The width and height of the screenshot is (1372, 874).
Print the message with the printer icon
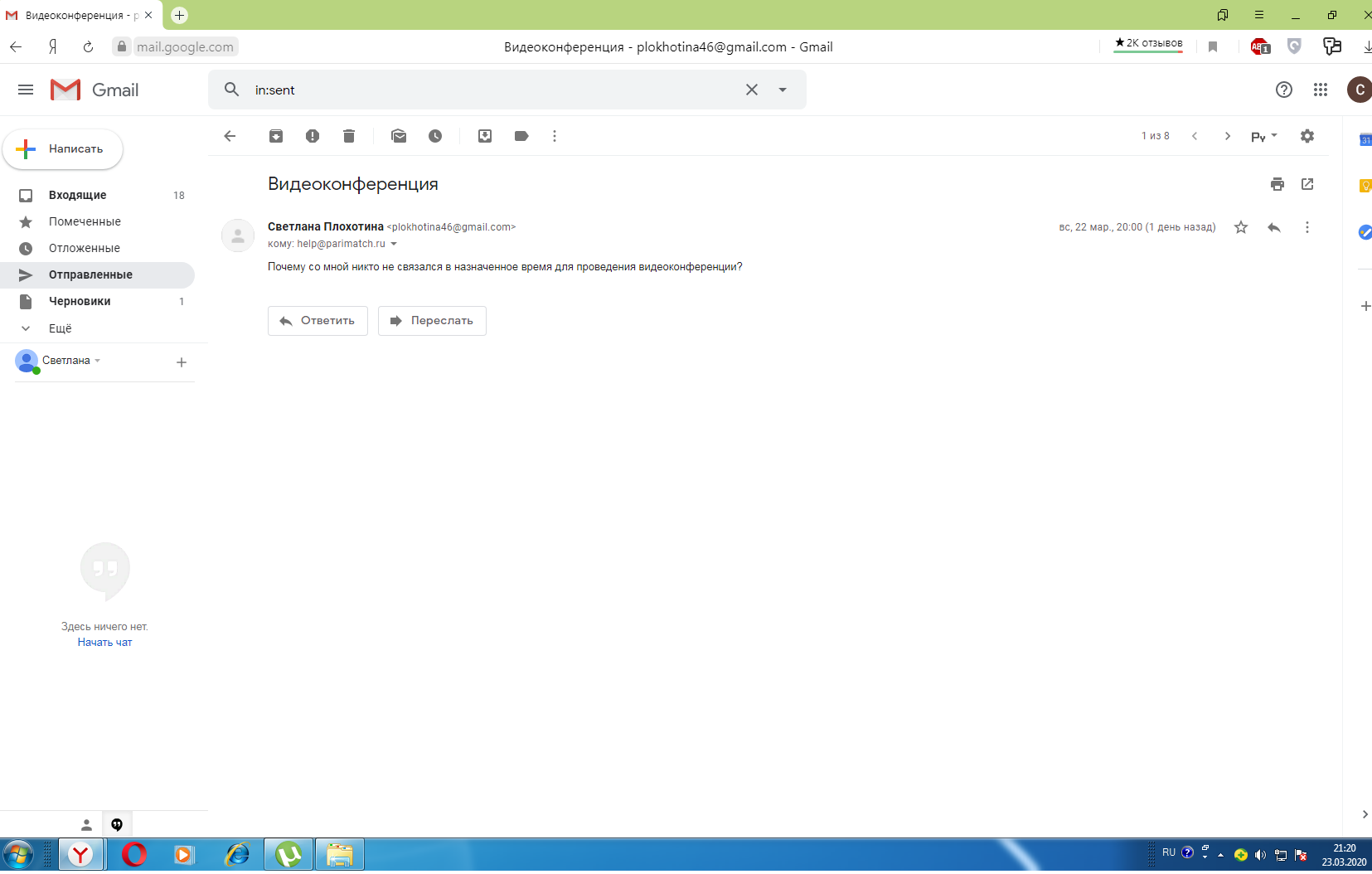pyautogui.click(x=1277, y=184)
